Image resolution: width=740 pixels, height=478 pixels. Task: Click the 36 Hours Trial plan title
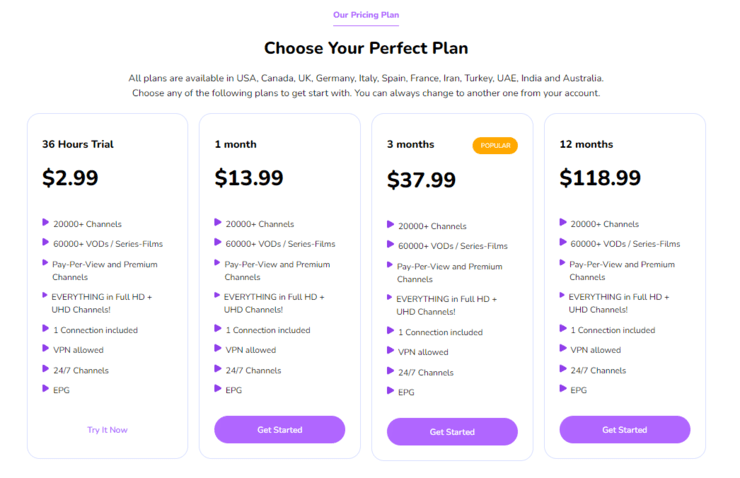click(78, 144)
